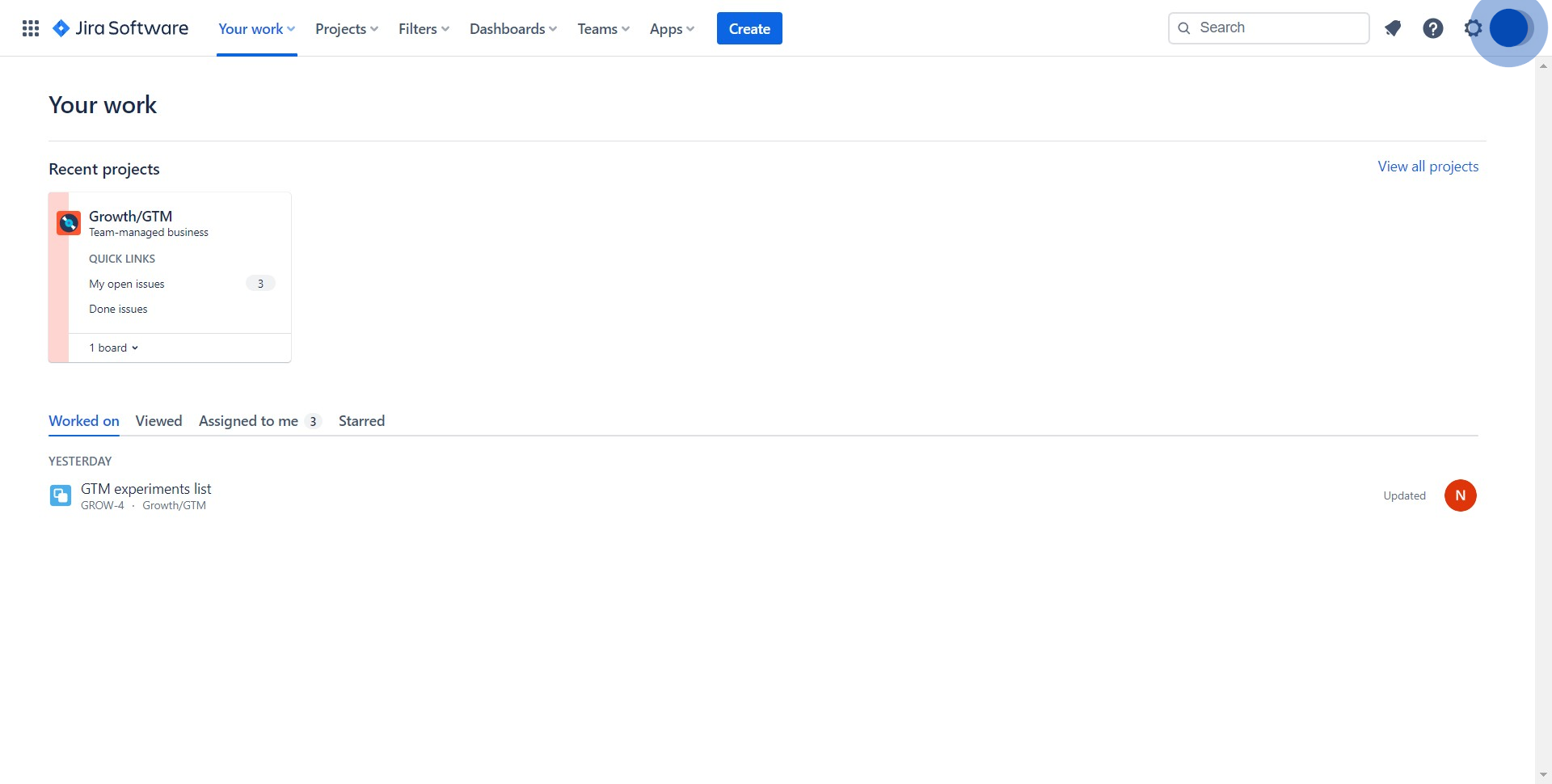Image resolution: width=1552 pixels, height=784 pixels.
Task: Open the settings gear icon
Action: [x=1473, y=28]
